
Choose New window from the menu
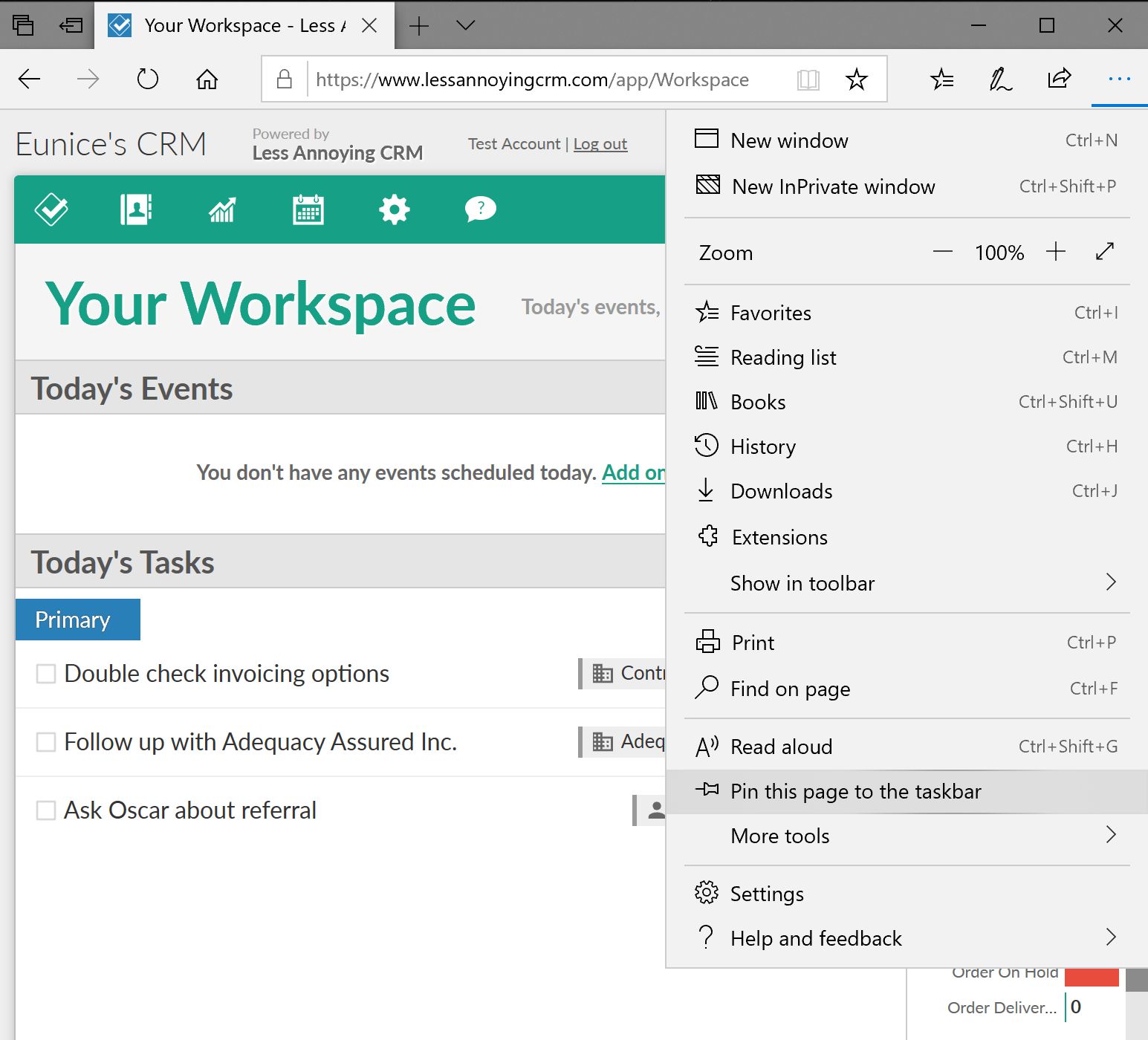click(x=907, y=140)
